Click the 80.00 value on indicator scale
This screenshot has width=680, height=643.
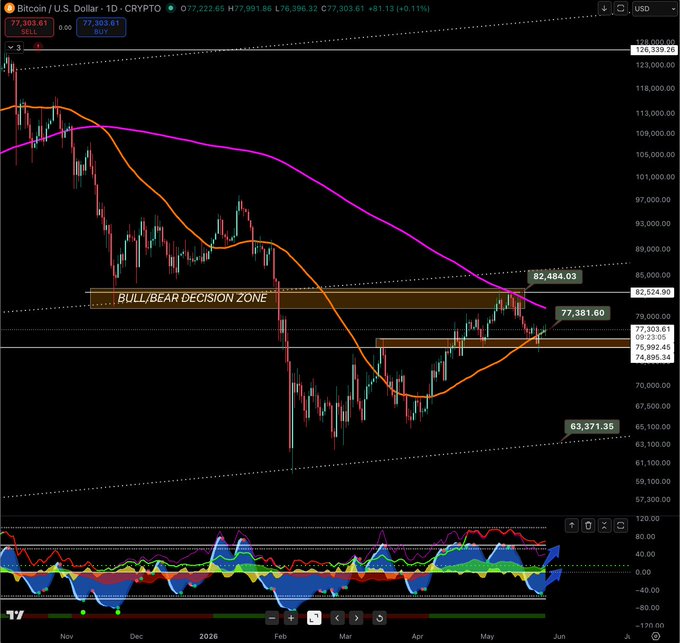pyautogui.click(x=645, y=536)
